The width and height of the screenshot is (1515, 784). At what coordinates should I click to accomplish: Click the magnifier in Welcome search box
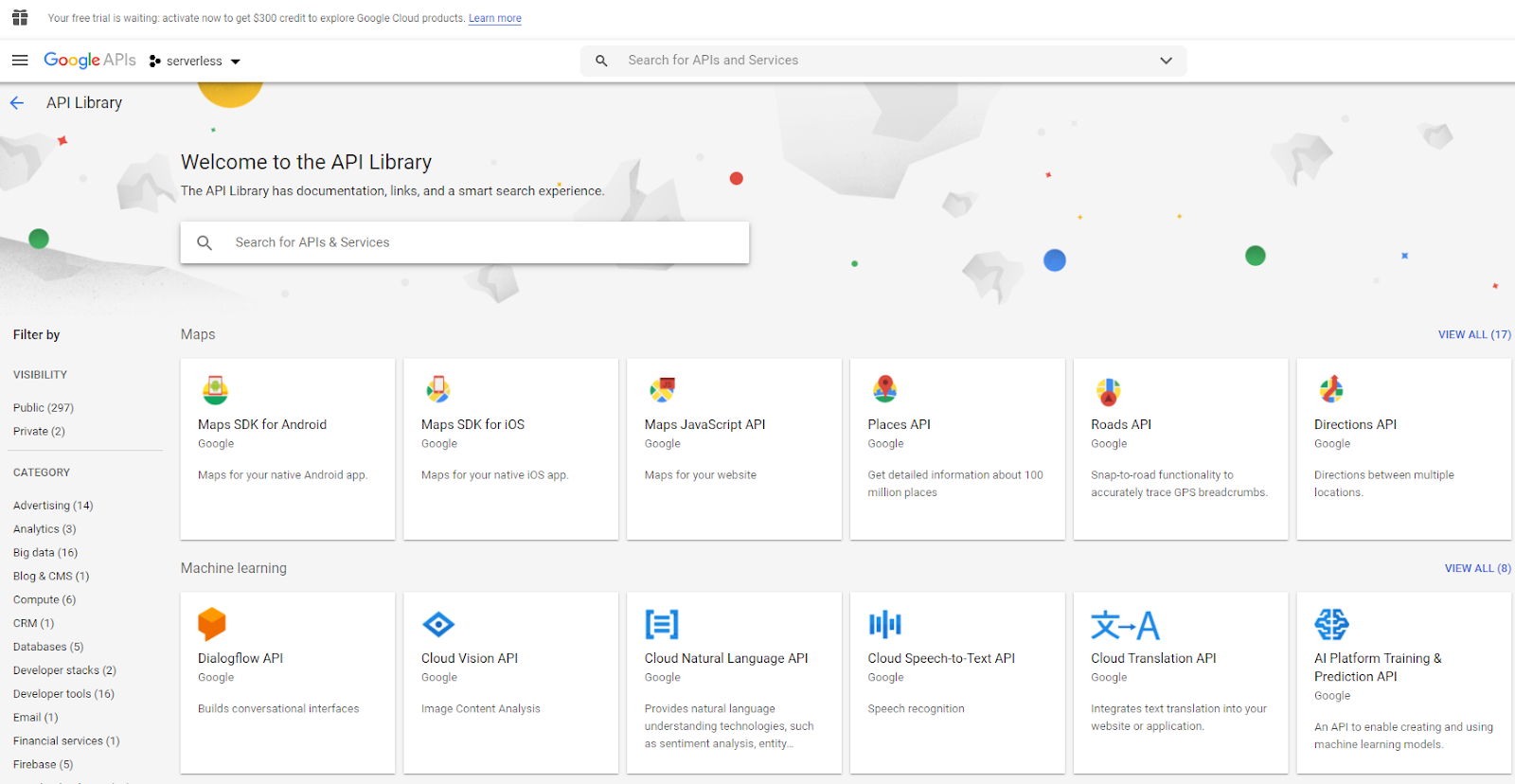click(x=205, y=242)
